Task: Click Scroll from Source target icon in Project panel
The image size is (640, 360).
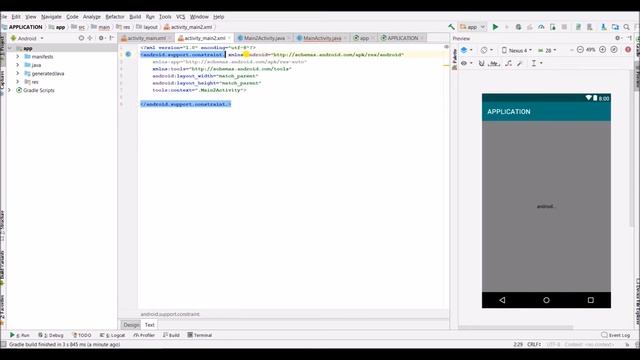Action: click(81, 38)
